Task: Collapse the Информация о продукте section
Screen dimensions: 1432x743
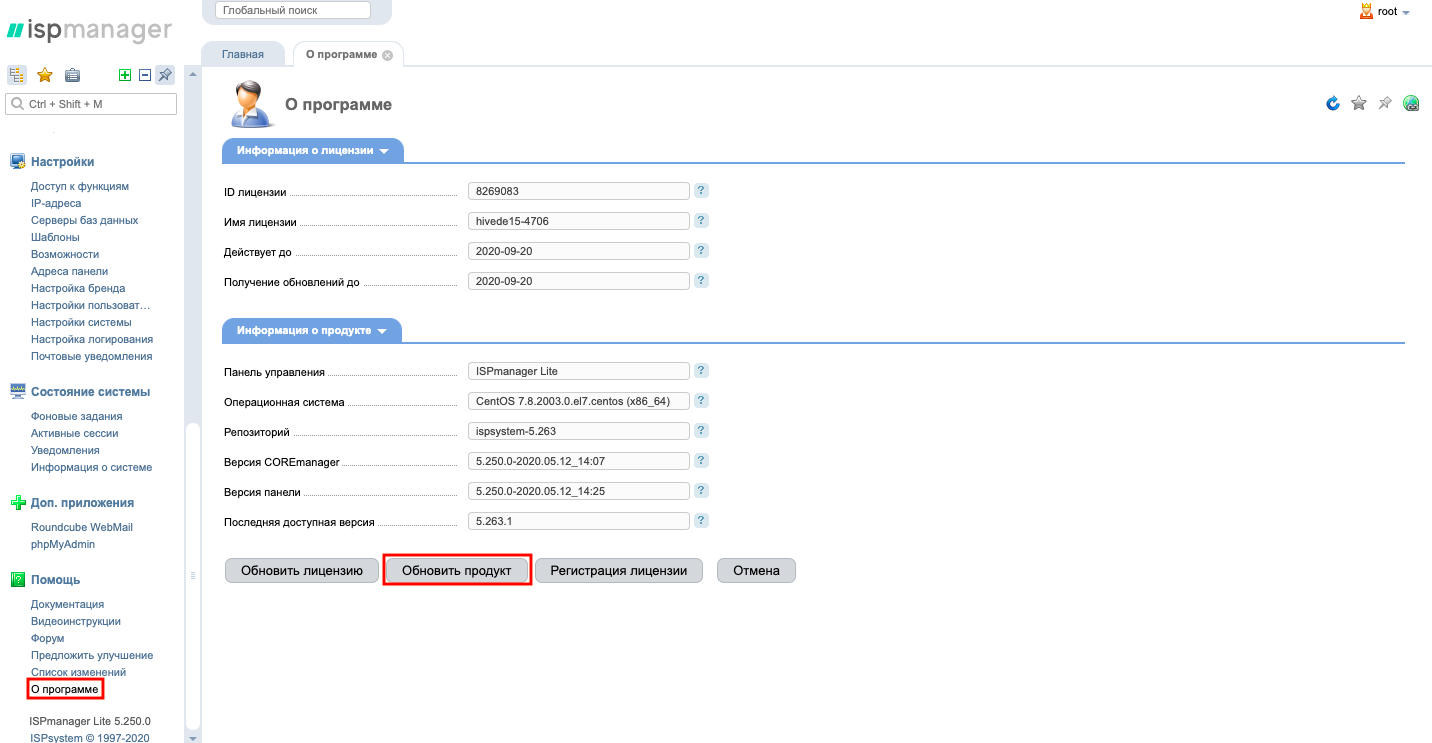Action: tap(311, 331)
